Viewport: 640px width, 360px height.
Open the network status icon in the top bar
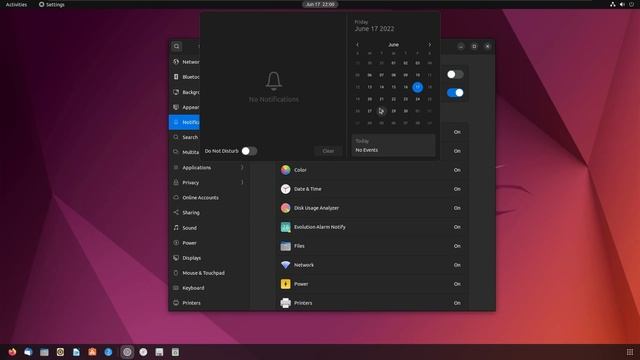pos(613,4)
